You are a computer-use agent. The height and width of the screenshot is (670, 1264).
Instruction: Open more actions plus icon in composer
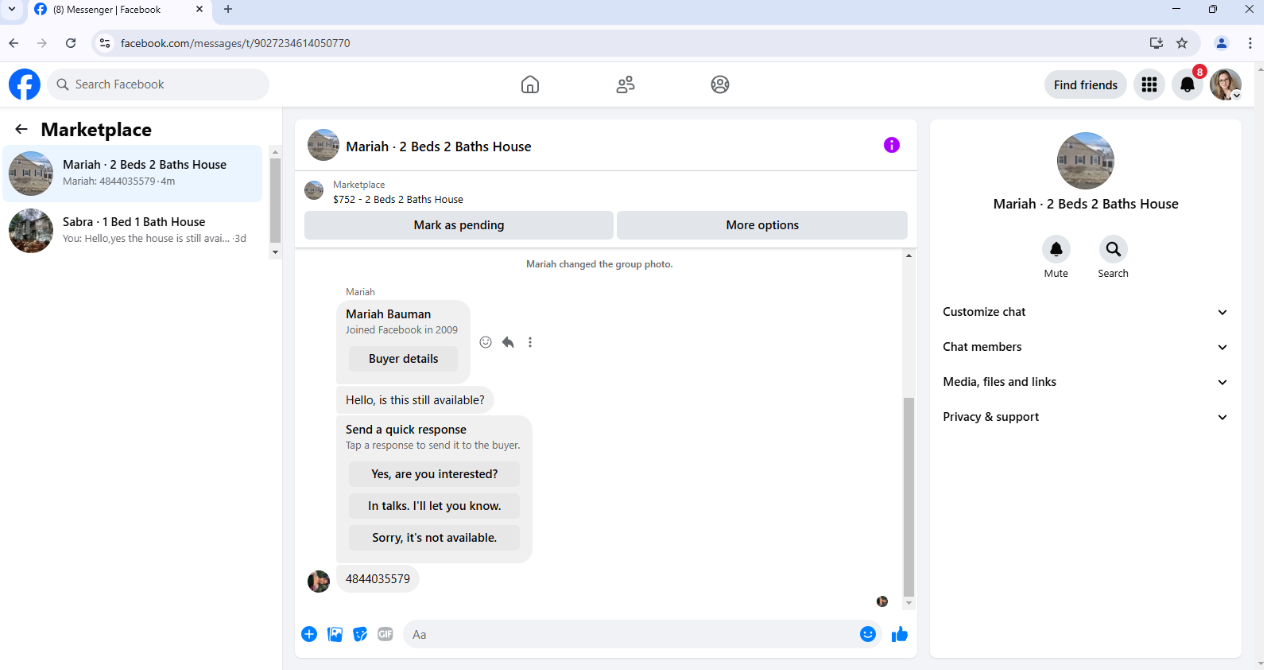(309, 634)
